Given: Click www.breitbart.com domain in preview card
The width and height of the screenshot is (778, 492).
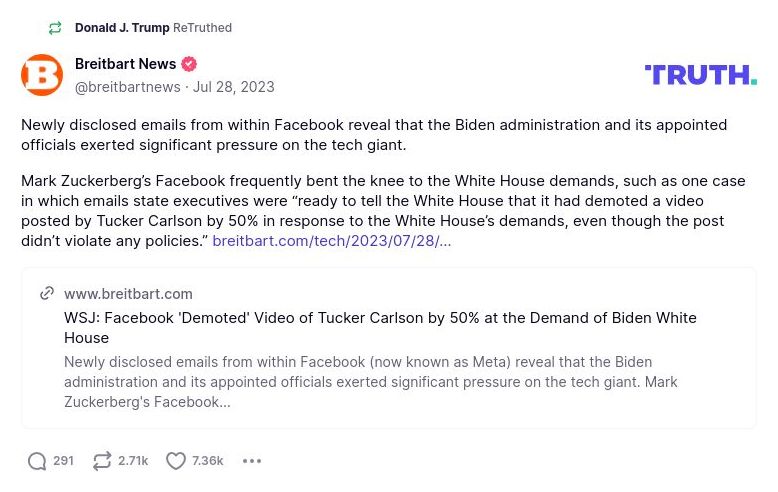Looking at the screenshot, I should pyautogui.click(x=128, y=294).
